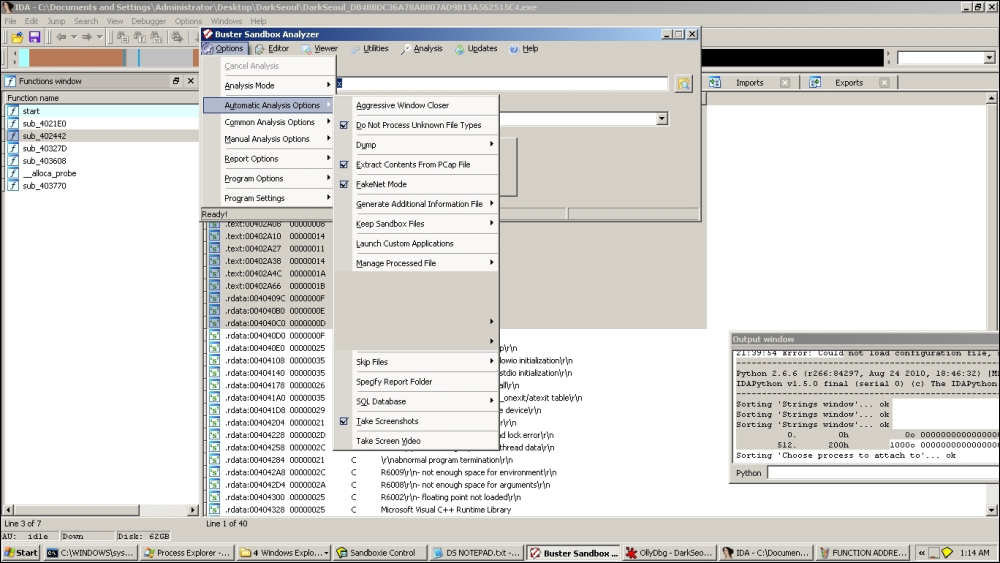
Task: Click the Open file icon in the IDA toolbar
Action: pos(17,37)
